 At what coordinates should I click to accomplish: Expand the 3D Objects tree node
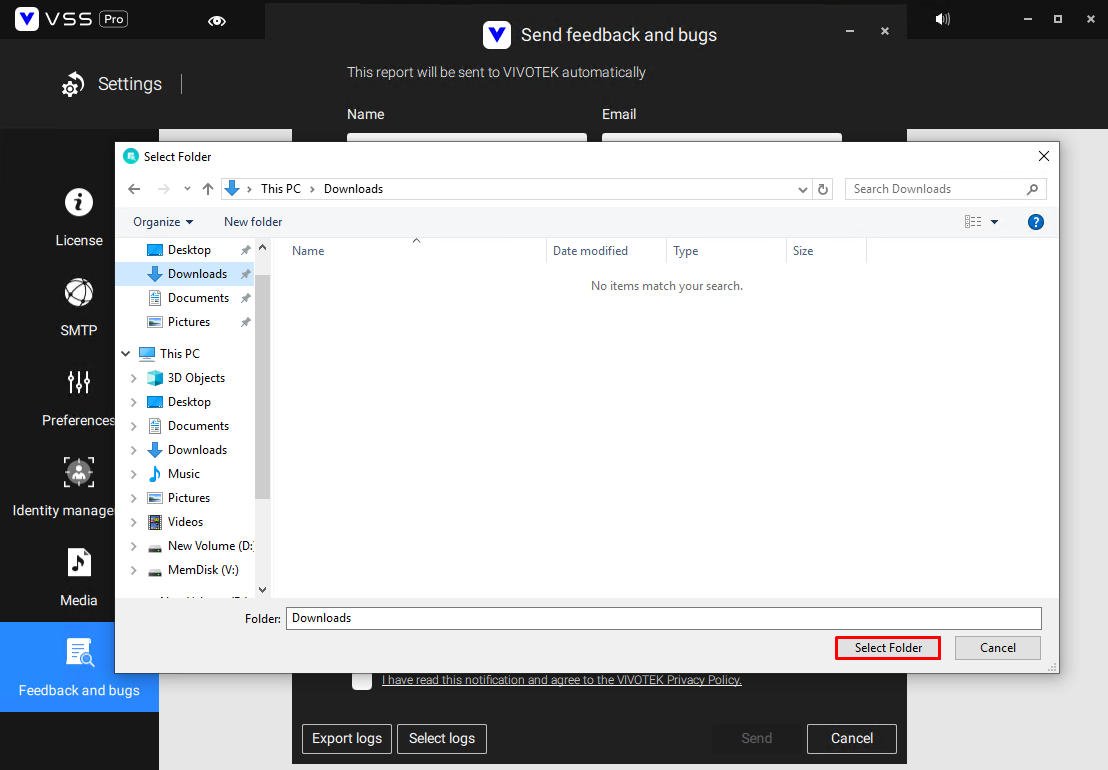[133, 377]
